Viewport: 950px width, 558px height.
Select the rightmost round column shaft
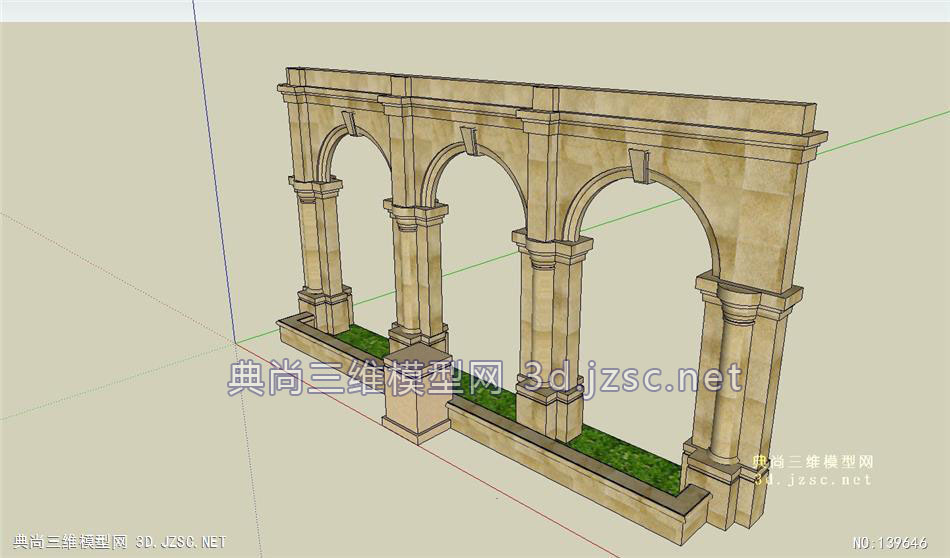(730, 389)
